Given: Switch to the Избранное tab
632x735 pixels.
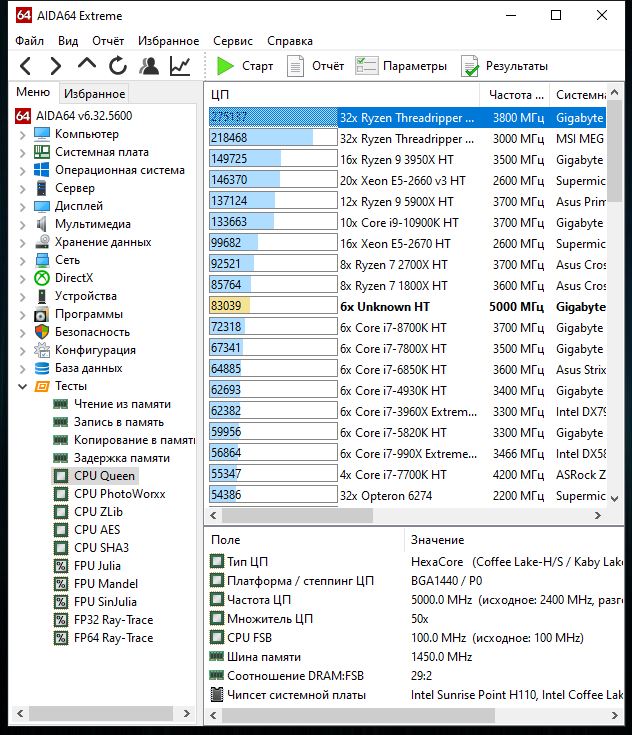Looking at the screenshot, I should [94, 94].
